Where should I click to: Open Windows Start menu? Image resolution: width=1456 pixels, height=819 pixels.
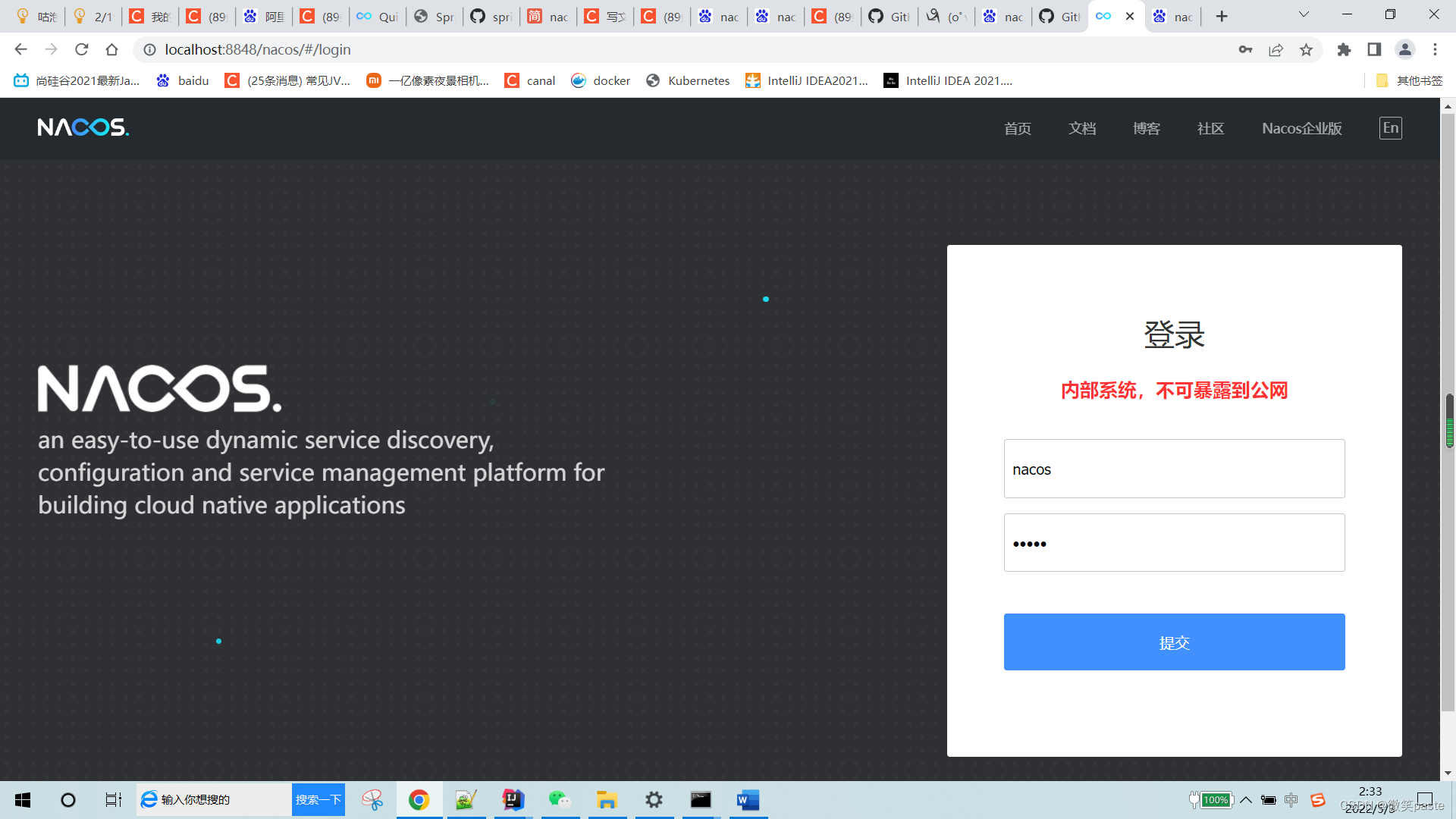(x=23, y=800)
